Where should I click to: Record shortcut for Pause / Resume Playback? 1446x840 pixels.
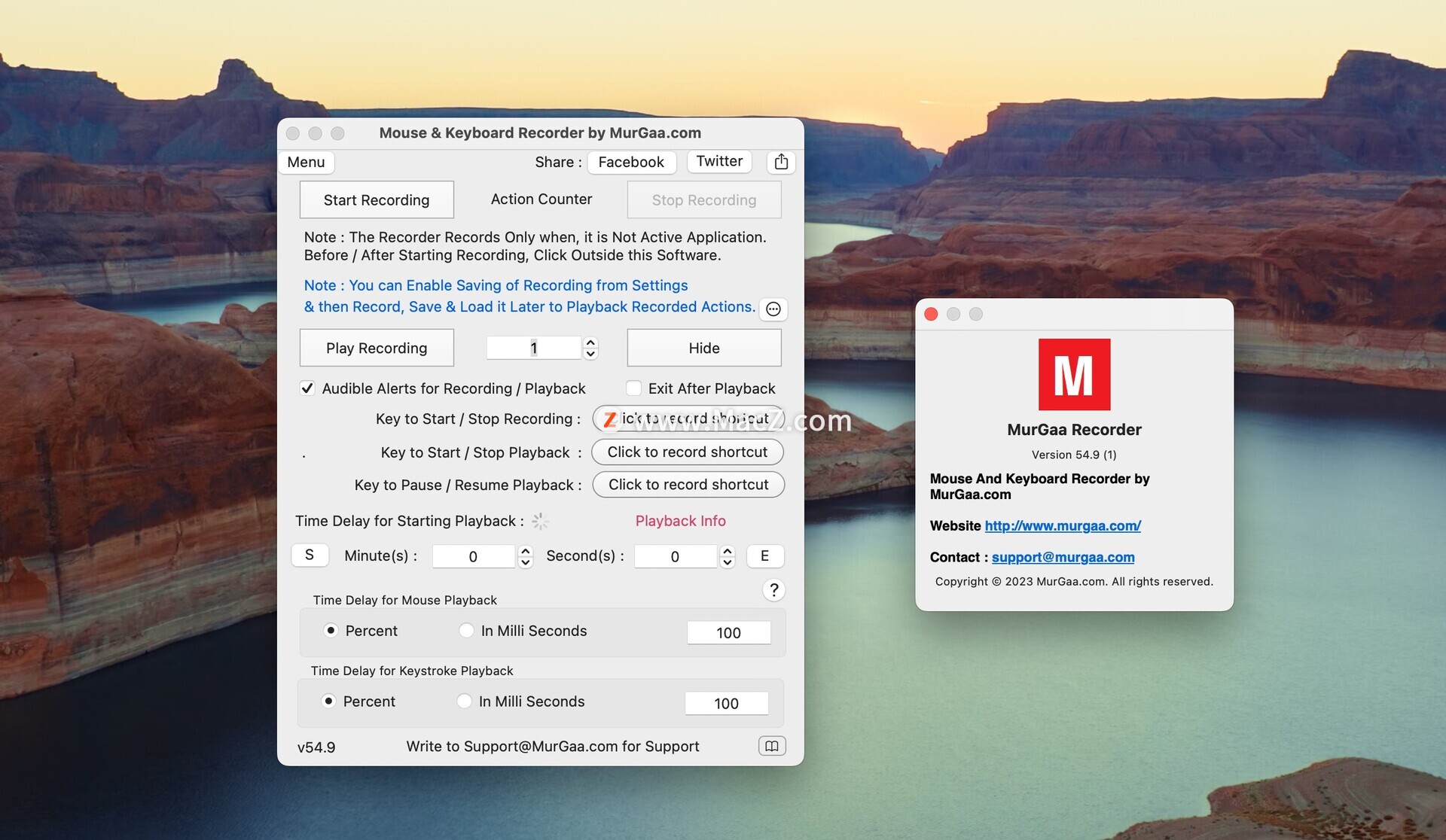click(688, 485)
